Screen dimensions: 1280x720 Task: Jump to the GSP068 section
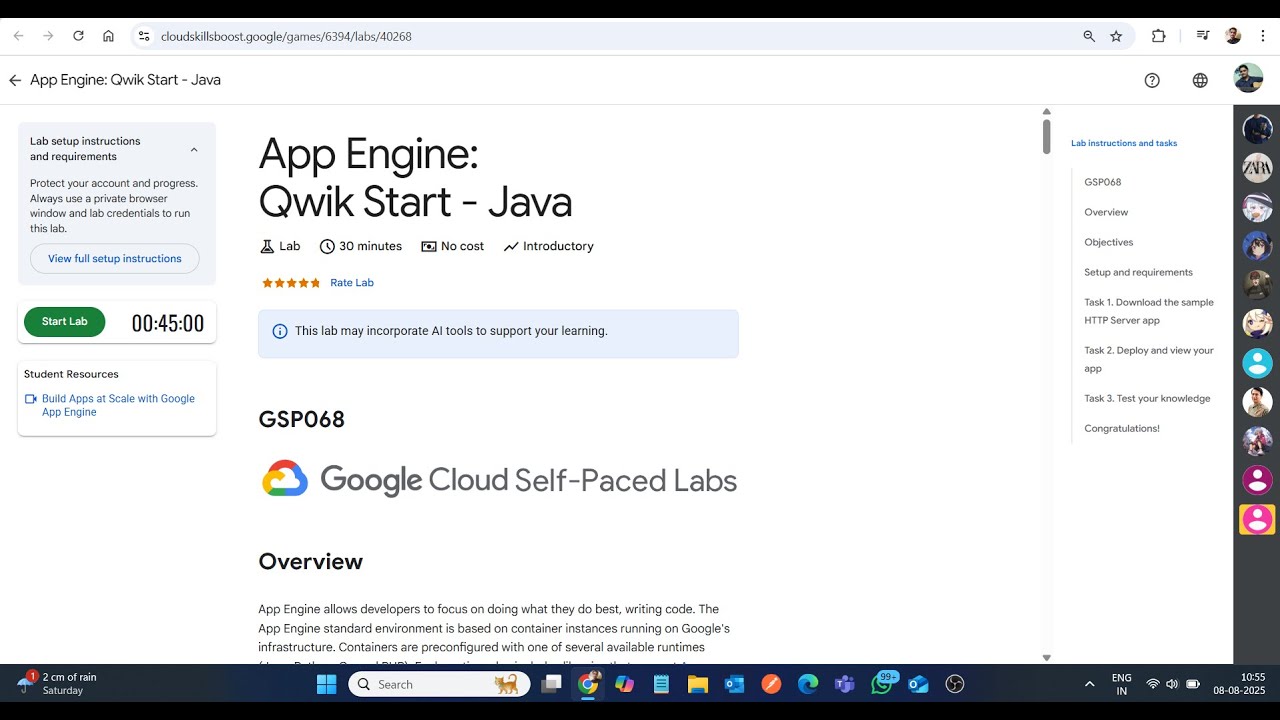1102,182
